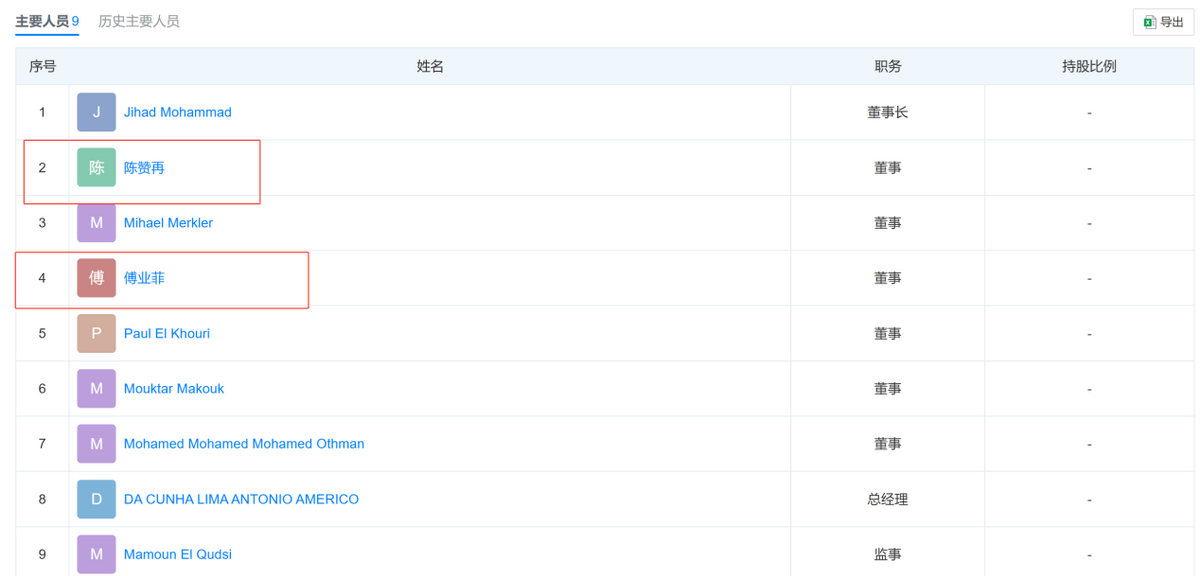Open Mamoun El Qudsi profile link
The height and width of the screenshot is (576, 1200).
(178, 554)
